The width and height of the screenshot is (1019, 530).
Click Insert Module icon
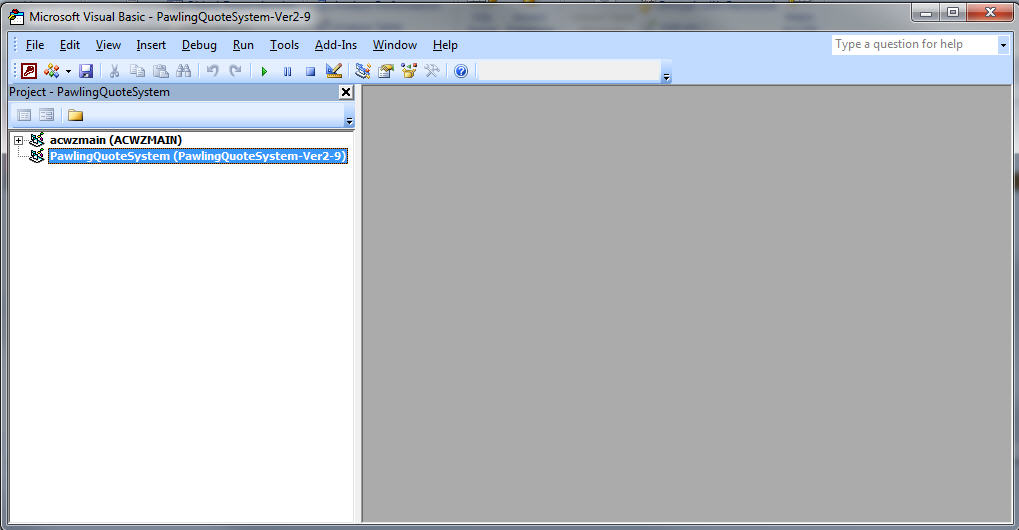coord(51,71)
